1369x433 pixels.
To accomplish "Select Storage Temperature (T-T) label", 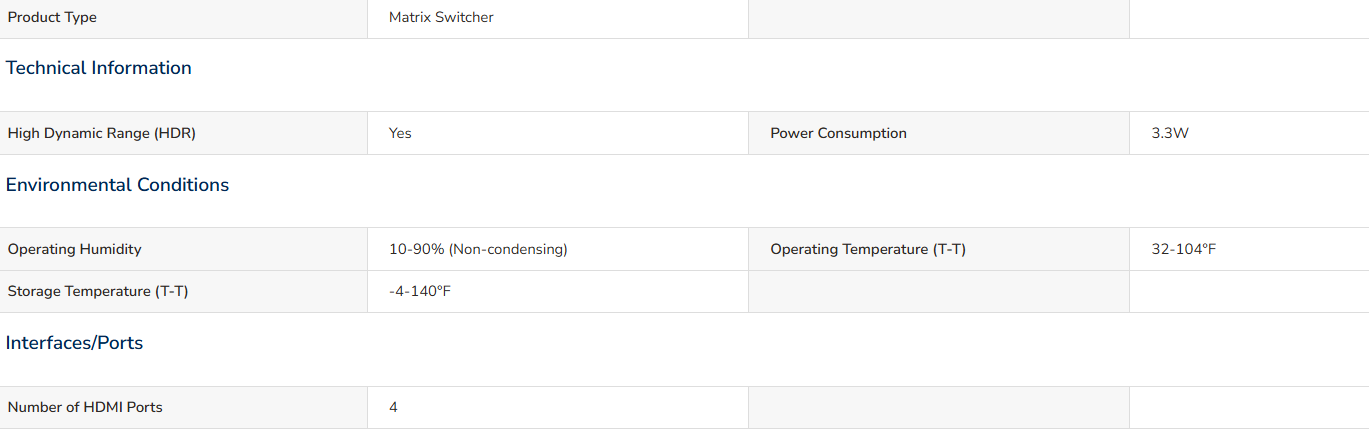I will point(98,291).
